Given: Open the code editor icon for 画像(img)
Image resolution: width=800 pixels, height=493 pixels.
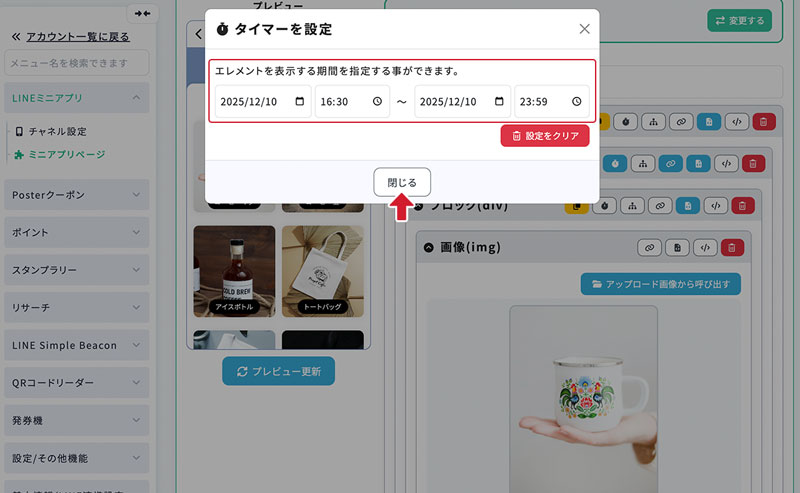Looking at the screenshot, I should [706, 247].
